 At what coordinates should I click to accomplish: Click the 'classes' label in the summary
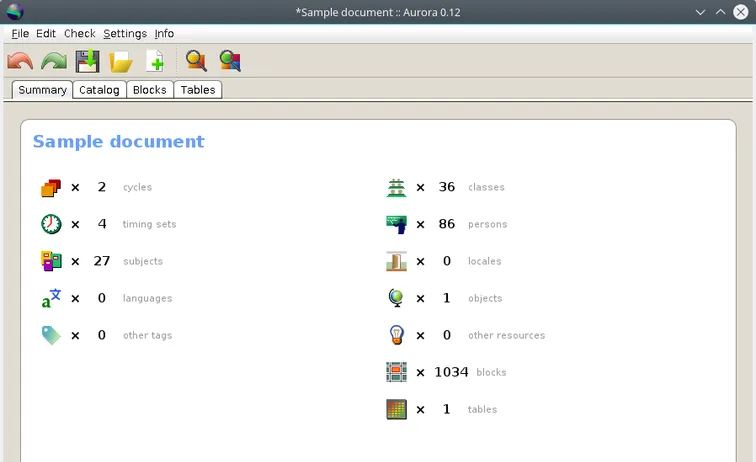tap(486, 187)
